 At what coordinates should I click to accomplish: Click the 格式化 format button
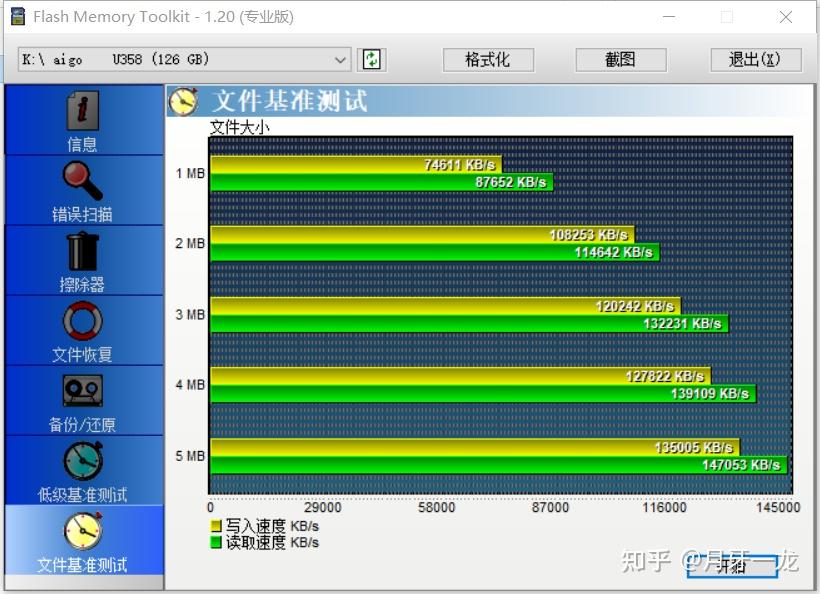tap(487, 60)
